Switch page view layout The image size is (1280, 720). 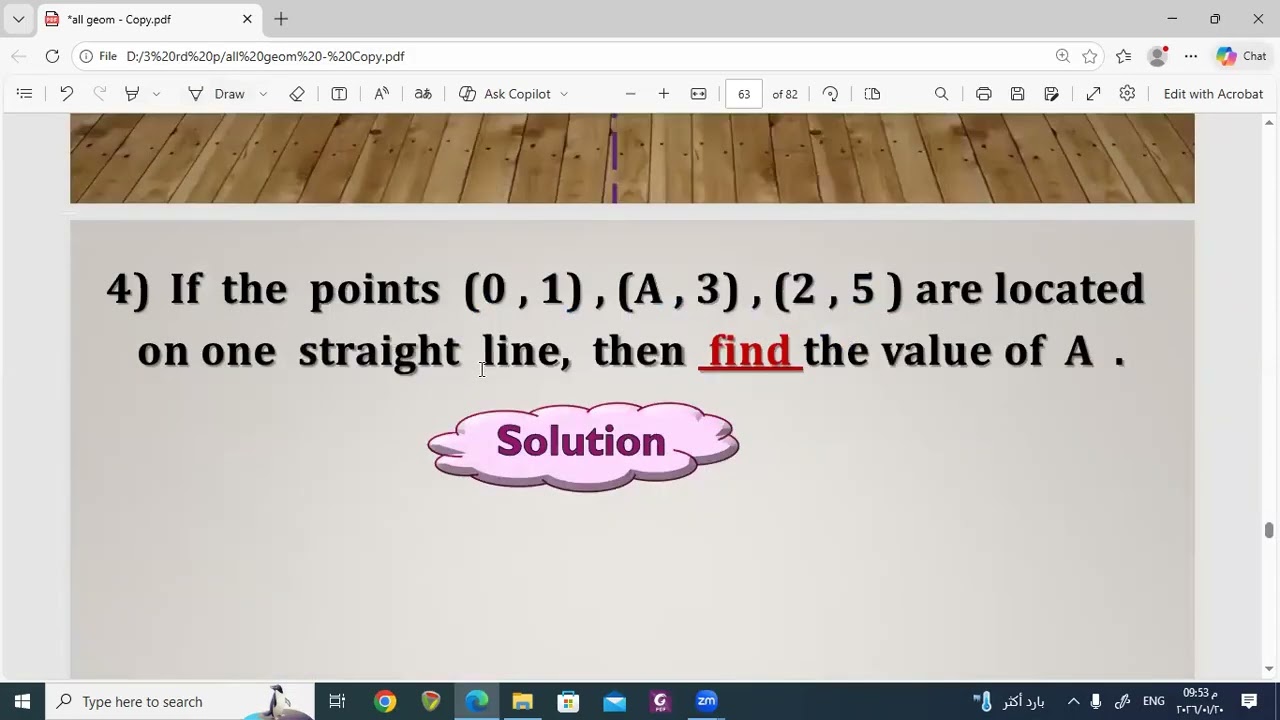coord(872,94)
